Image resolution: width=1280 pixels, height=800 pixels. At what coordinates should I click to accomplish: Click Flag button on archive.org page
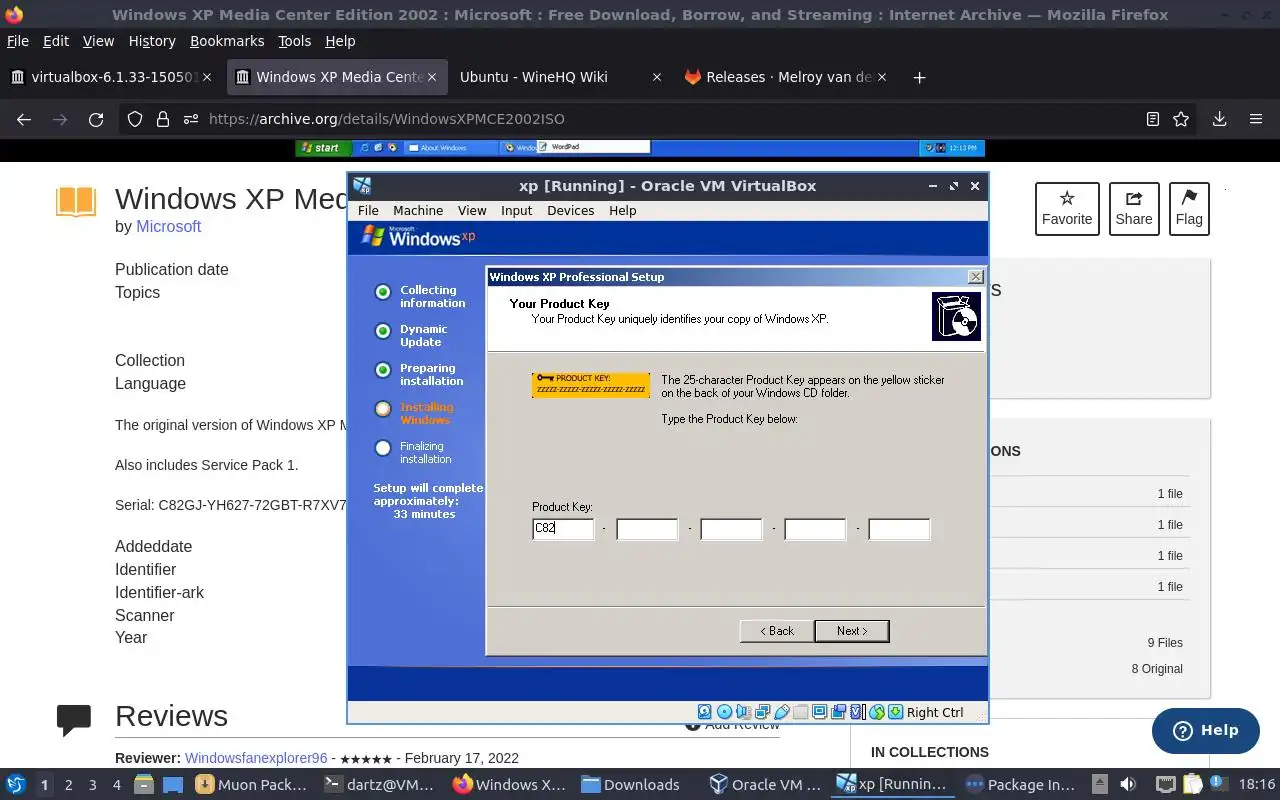coord(1189,208)
